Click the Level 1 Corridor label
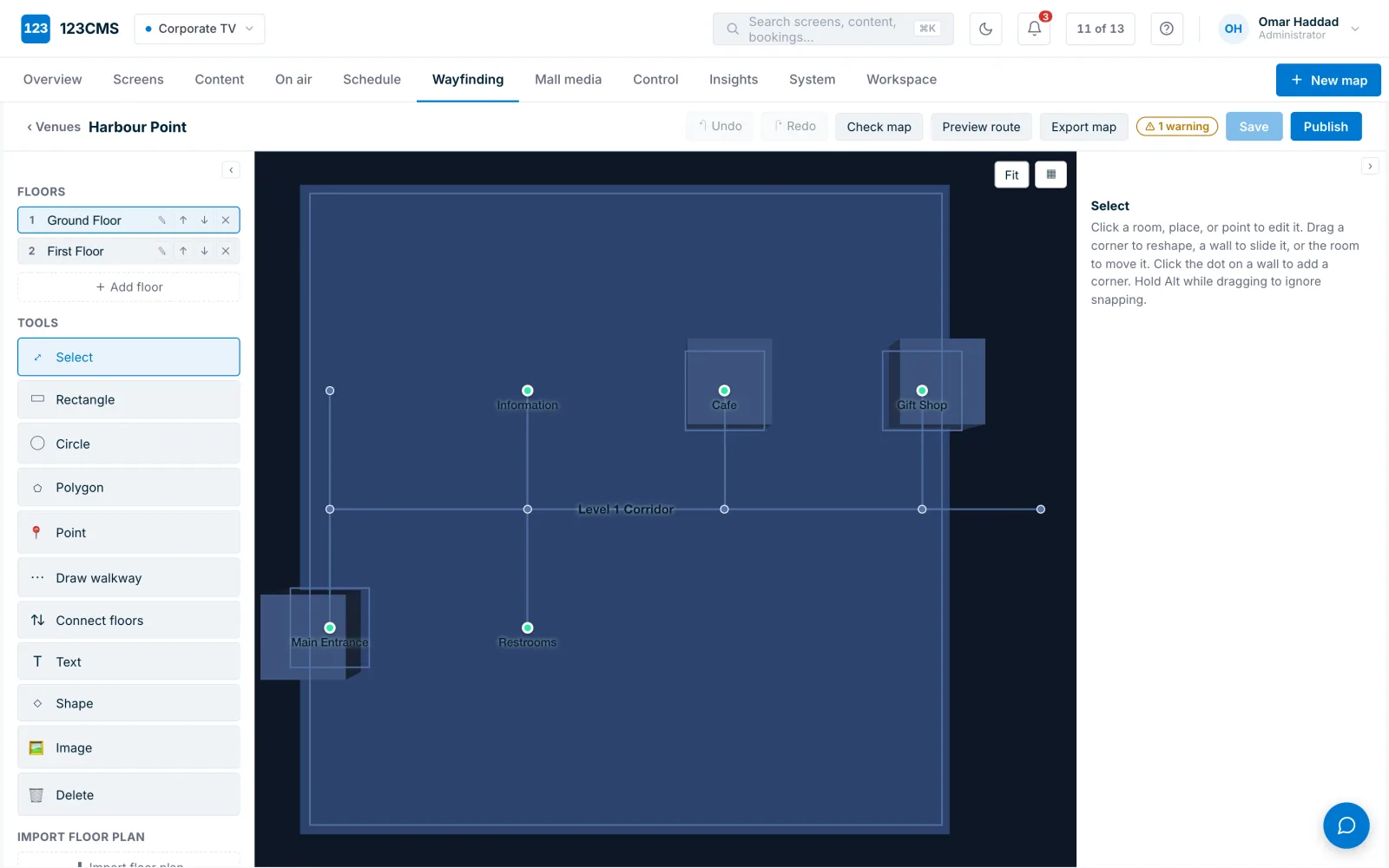This screenshot has width=1389, height=868. coord(626,510)
